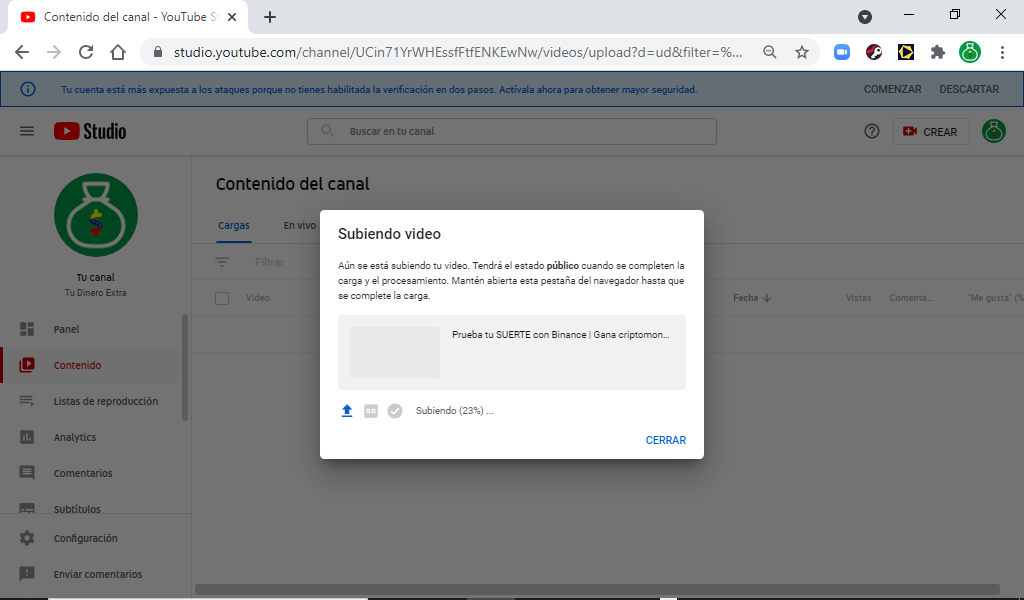Viewport: 1024px width, 600px height.
Task: Go to the browser home page icon
Action: tap(118, 52)
